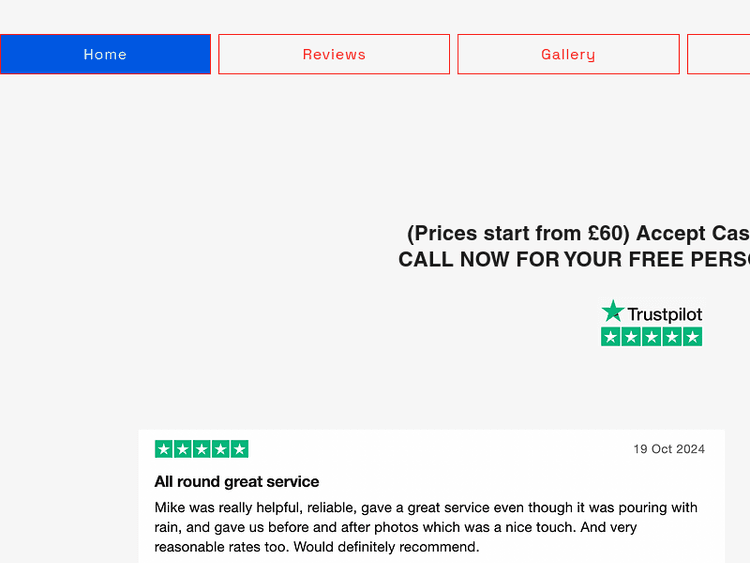Click the cut-off tab right of Gallery
Image resolution: width=750 pixels, height=563 pixels.
coord(718,54)
